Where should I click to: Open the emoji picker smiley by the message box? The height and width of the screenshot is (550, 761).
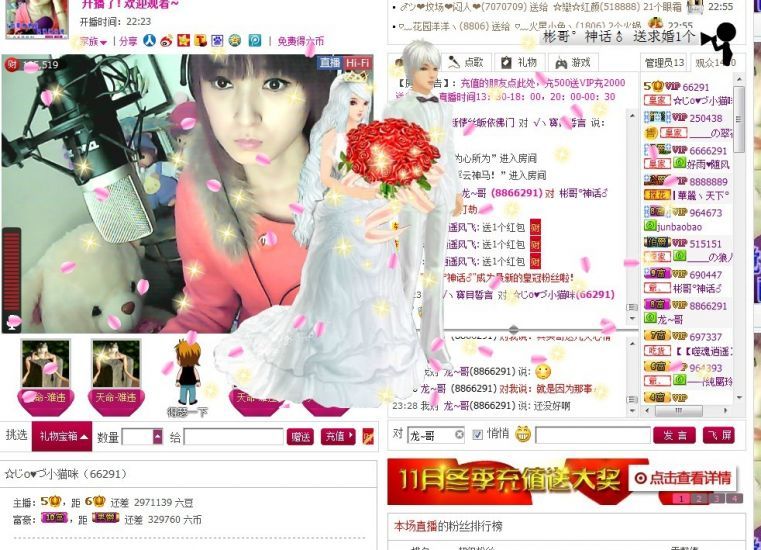pyautogui.click(x=523, y=434)
